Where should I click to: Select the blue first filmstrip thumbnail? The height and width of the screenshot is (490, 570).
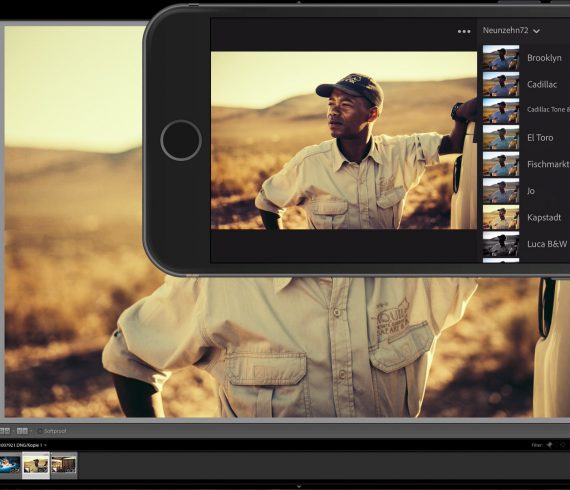pos(10,465)
